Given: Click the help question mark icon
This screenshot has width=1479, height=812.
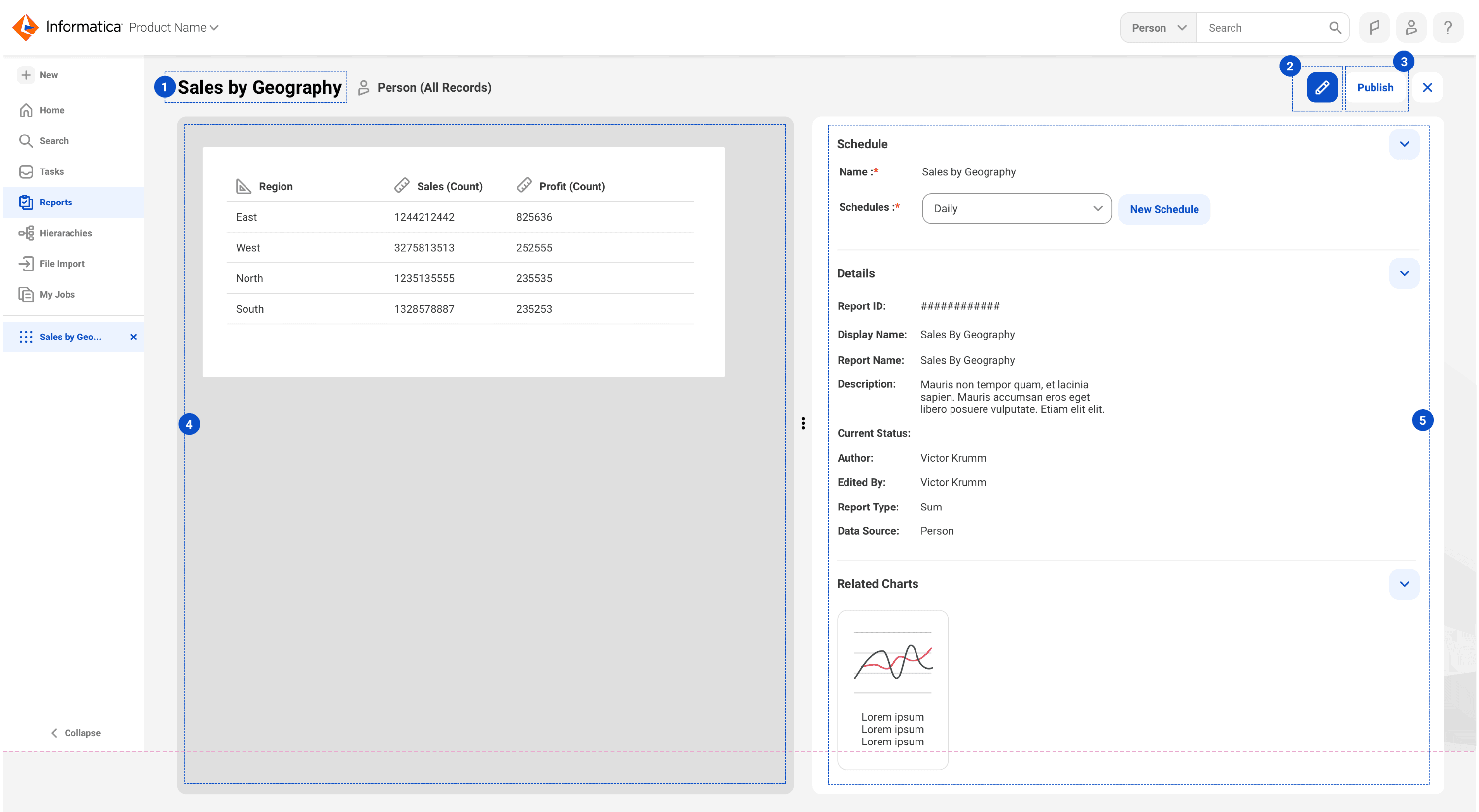Looking at the screenshot, I should 1447,28.
